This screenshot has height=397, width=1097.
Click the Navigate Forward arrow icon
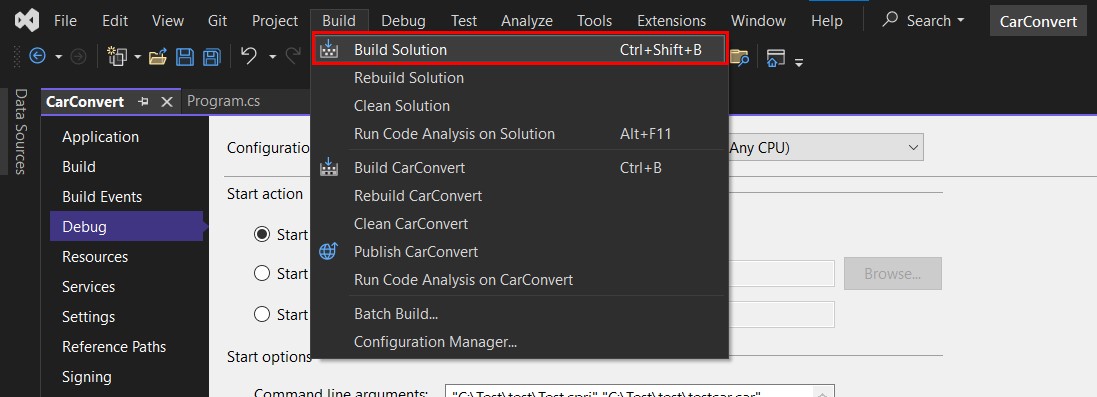coord(78,57)
